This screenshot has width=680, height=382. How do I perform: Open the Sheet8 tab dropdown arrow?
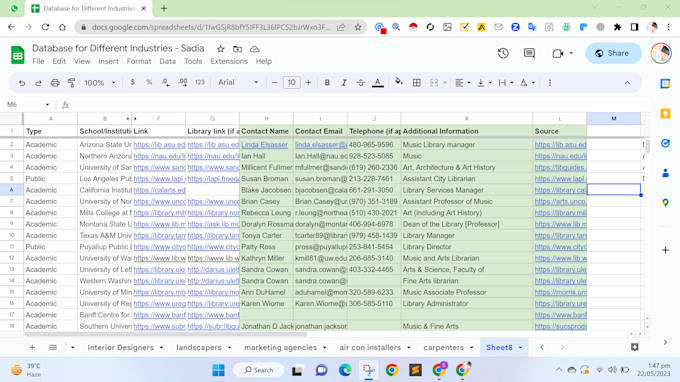[520, 348]
